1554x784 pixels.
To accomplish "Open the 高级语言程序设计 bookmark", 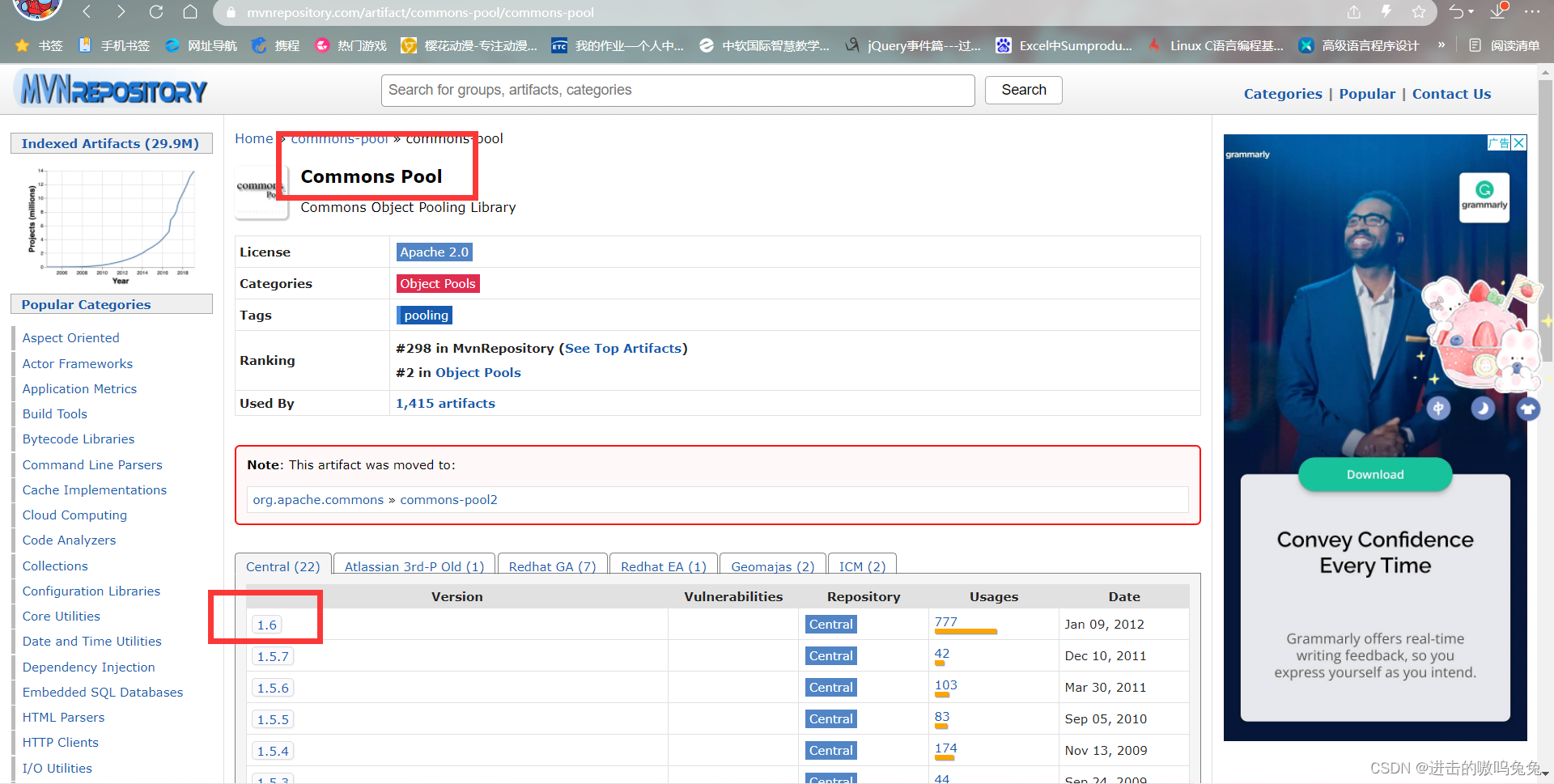I will click(x=1359, y=45).
